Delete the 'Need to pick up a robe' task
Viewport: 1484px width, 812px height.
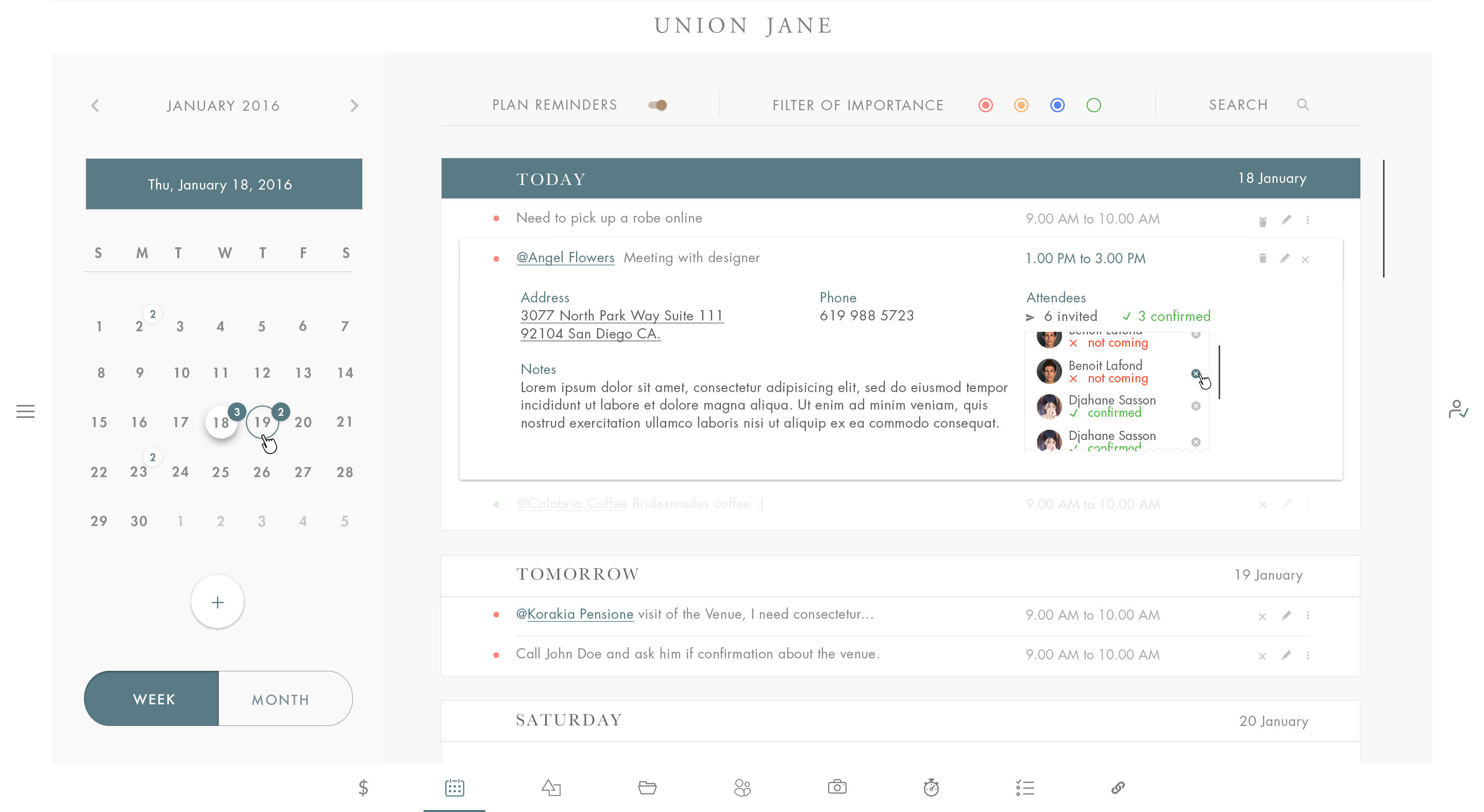(1262, 221)
